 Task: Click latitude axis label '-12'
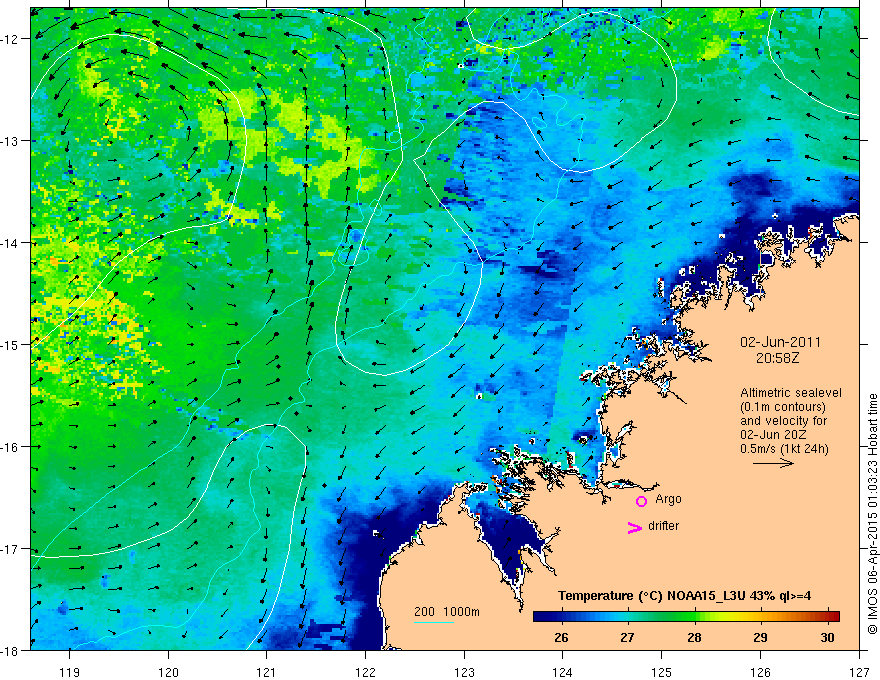point(10,39)
